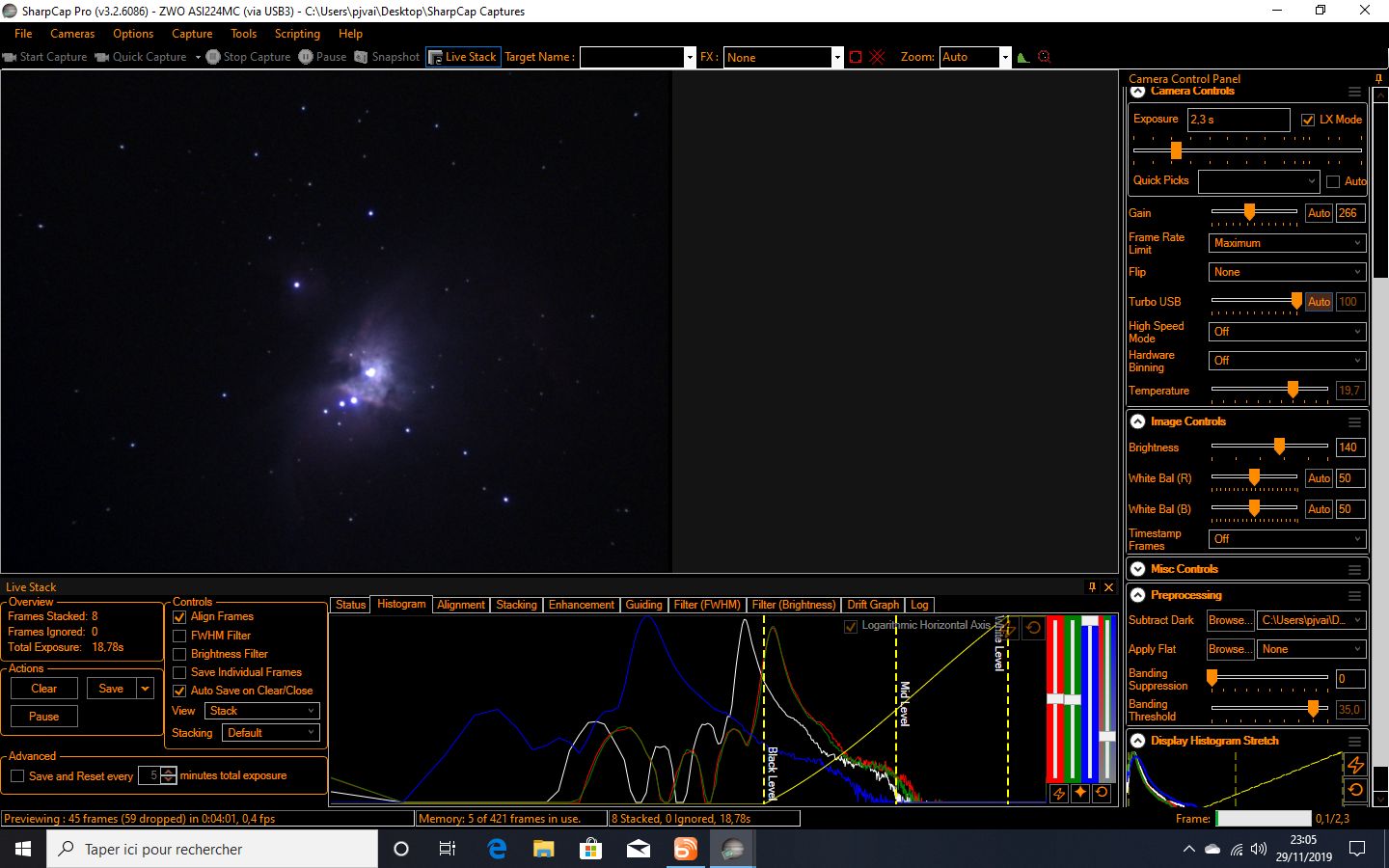Collapse the Image Controls section
This screenshot has height=868, width=1389.
pos(1138,422)
